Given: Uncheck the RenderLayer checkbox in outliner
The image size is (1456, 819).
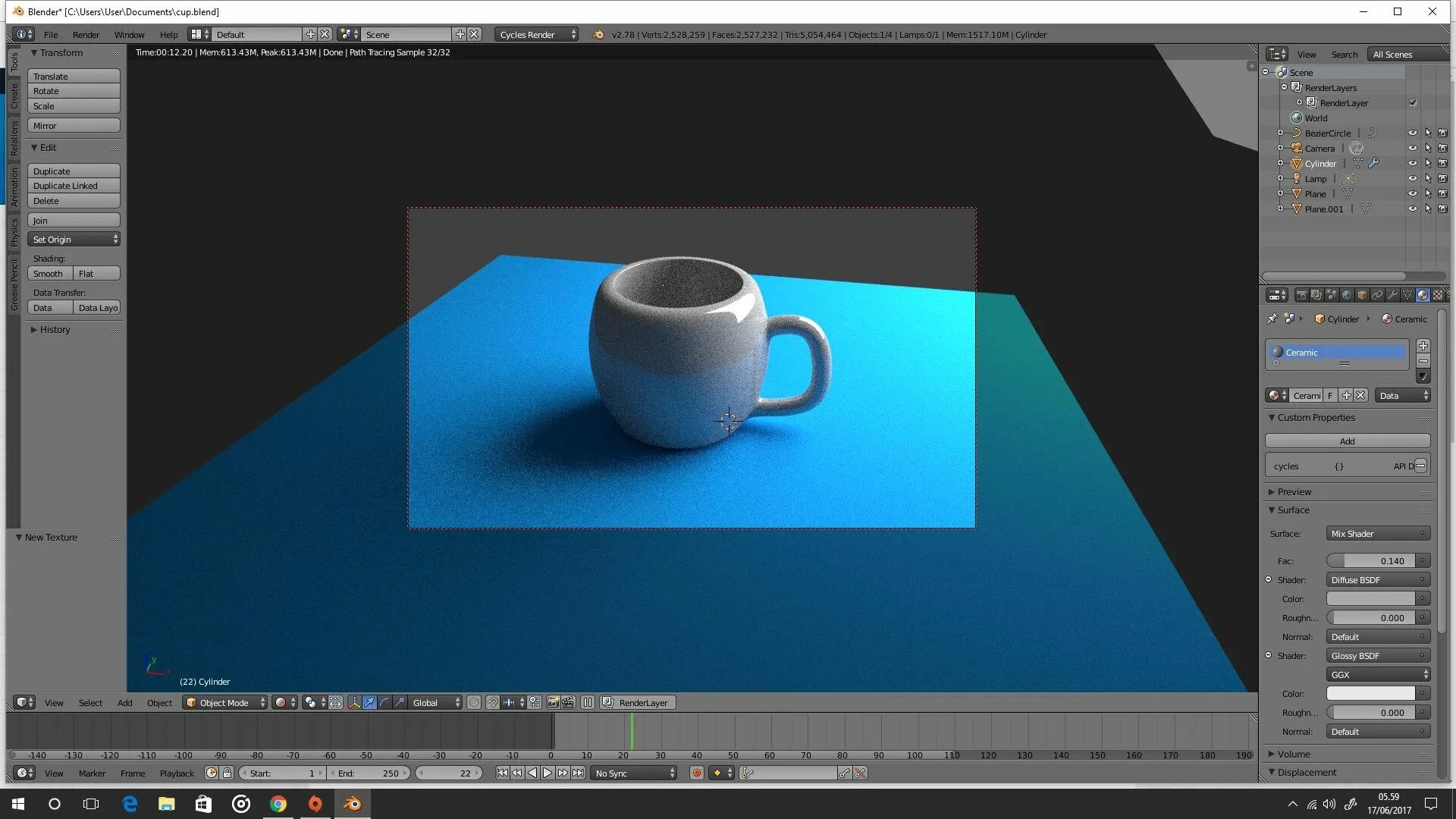Looking at the screenshot, I should 1413,103.
